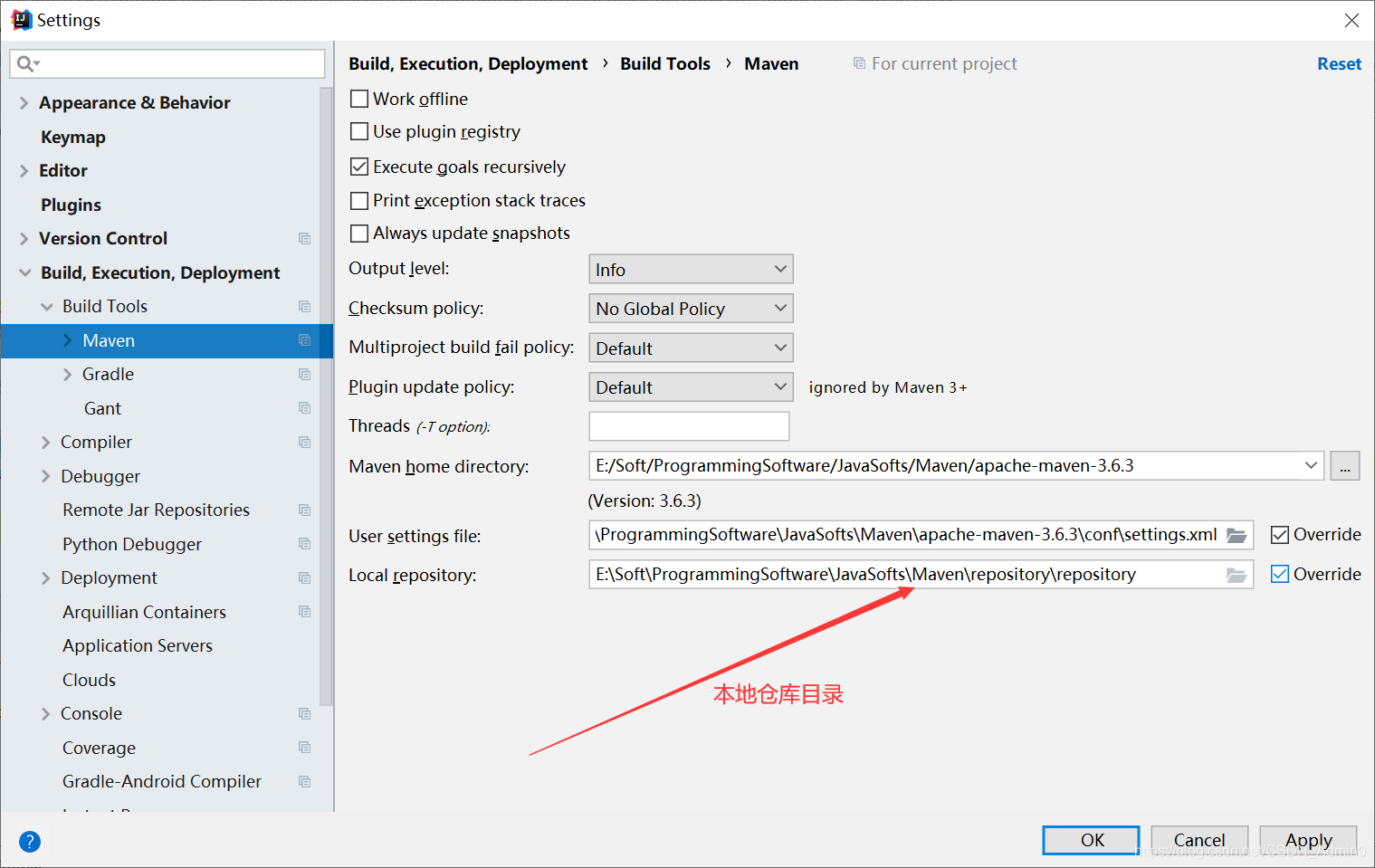Open folder browser for User settings file
The height and width of the screenshot is (868, 1375).
pyautogui.click(x=1237, y=535)
